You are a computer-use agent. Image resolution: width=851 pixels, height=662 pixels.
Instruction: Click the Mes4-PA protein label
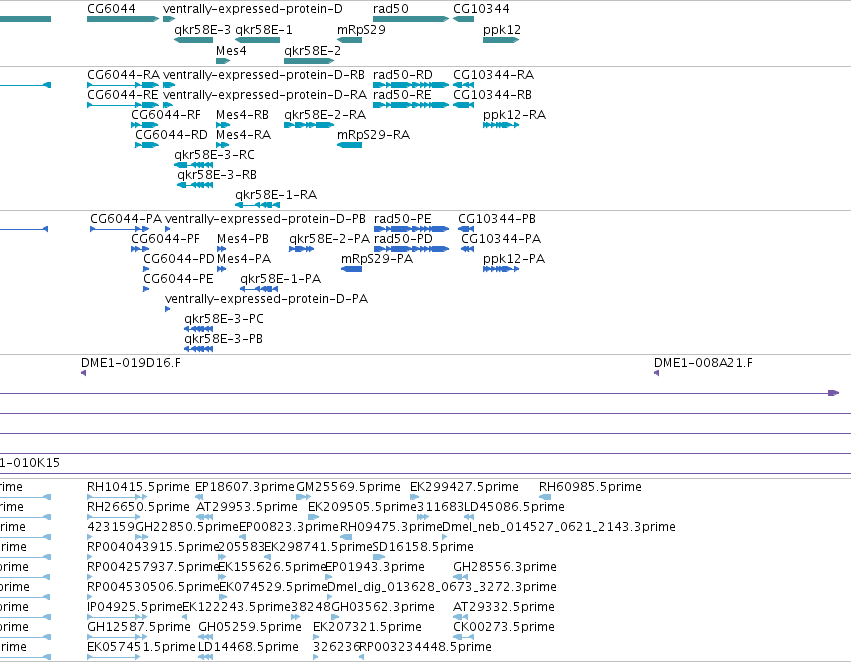pos(244,259)
